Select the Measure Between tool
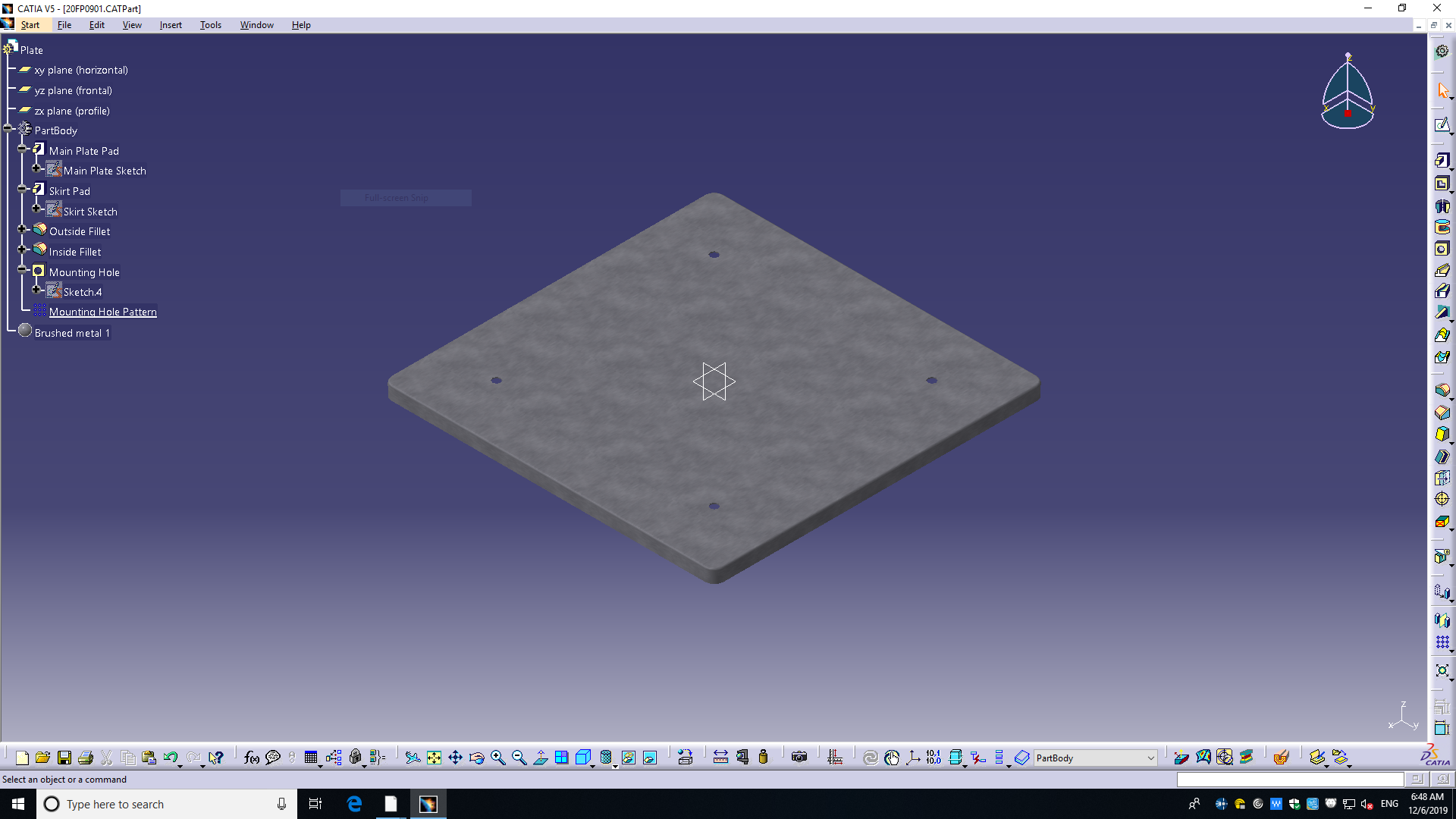The width and height of the screenshot is (1456, 819). pos(720,758)
